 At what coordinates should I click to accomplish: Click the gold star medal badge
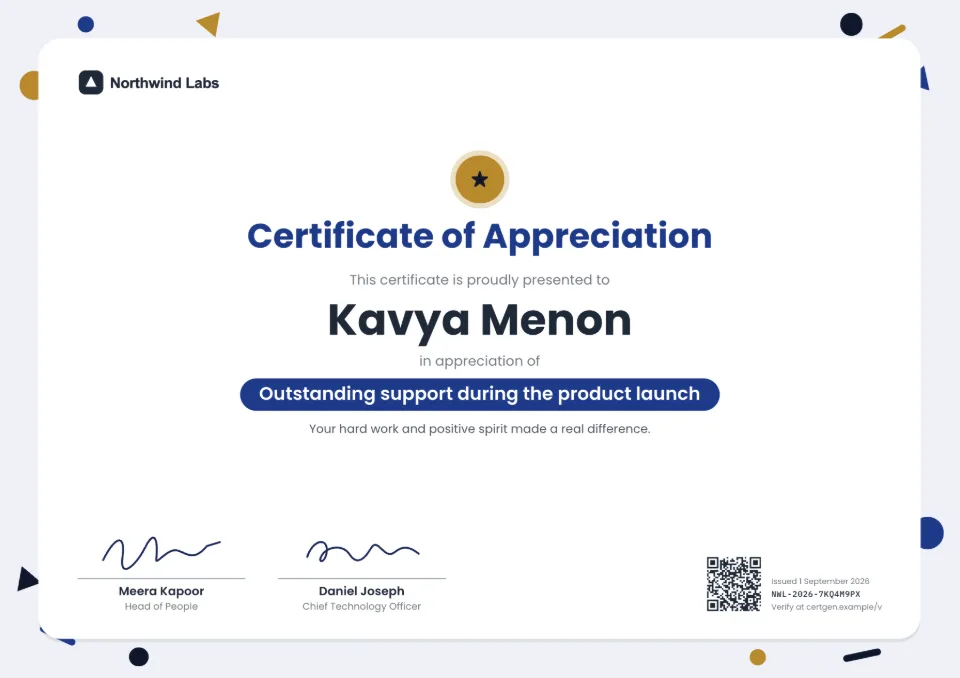coord(480,179)
